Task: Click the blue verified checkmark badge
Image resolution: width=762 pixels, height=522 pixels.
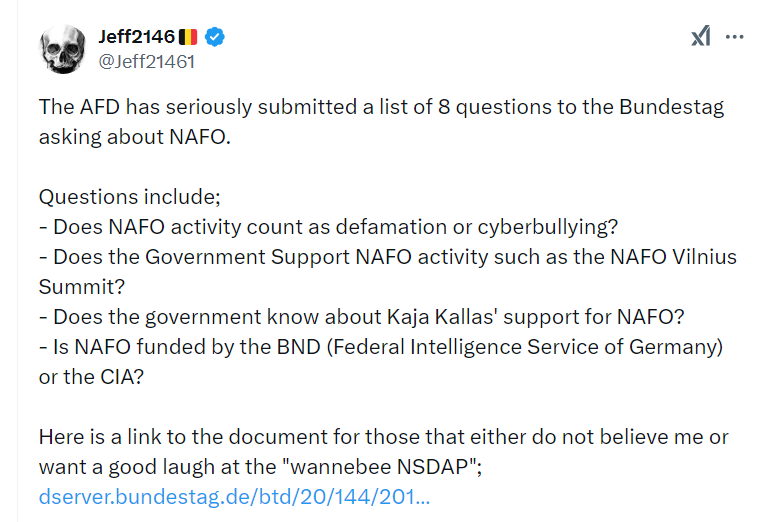Action: coord(214,37)
